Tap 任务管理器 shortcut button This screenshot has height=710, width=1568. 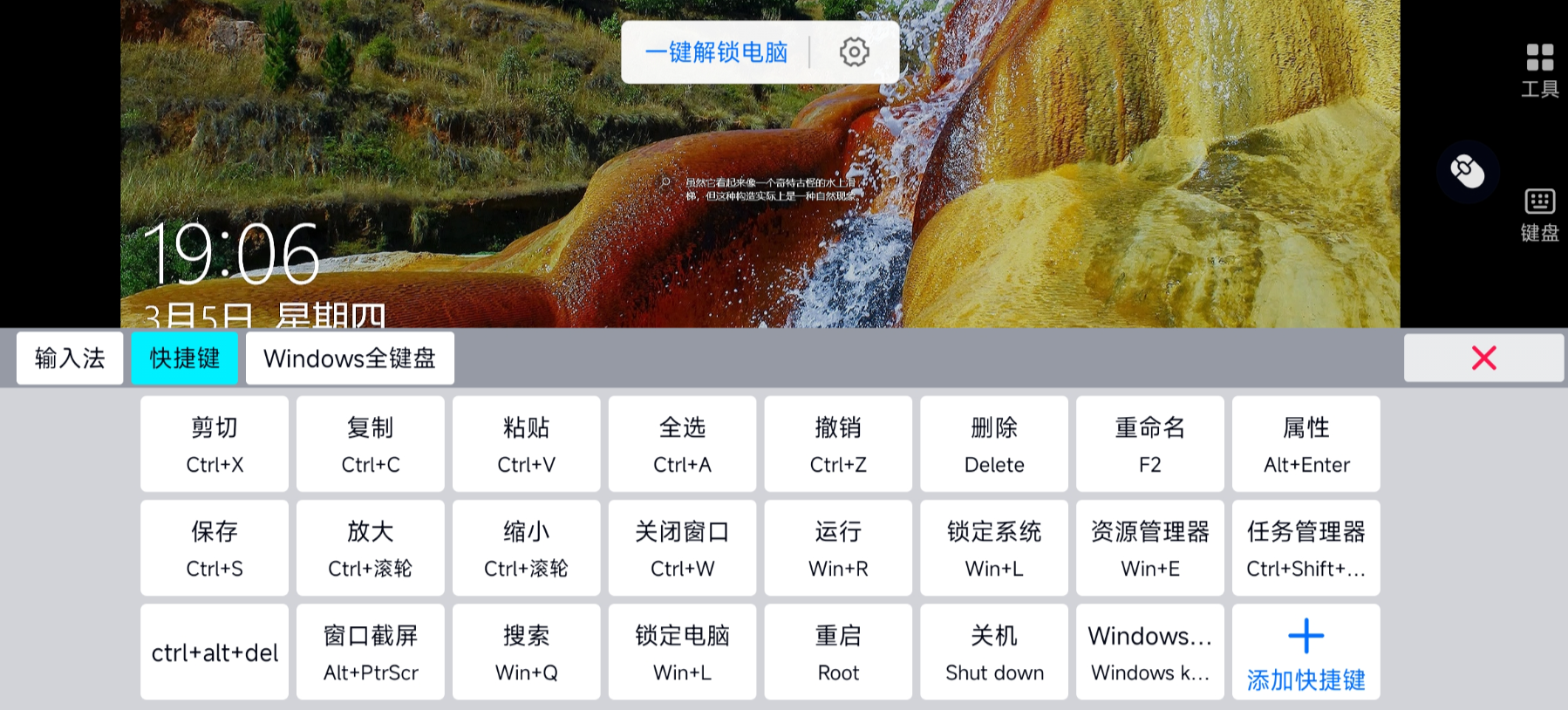tap(1306, 548)
